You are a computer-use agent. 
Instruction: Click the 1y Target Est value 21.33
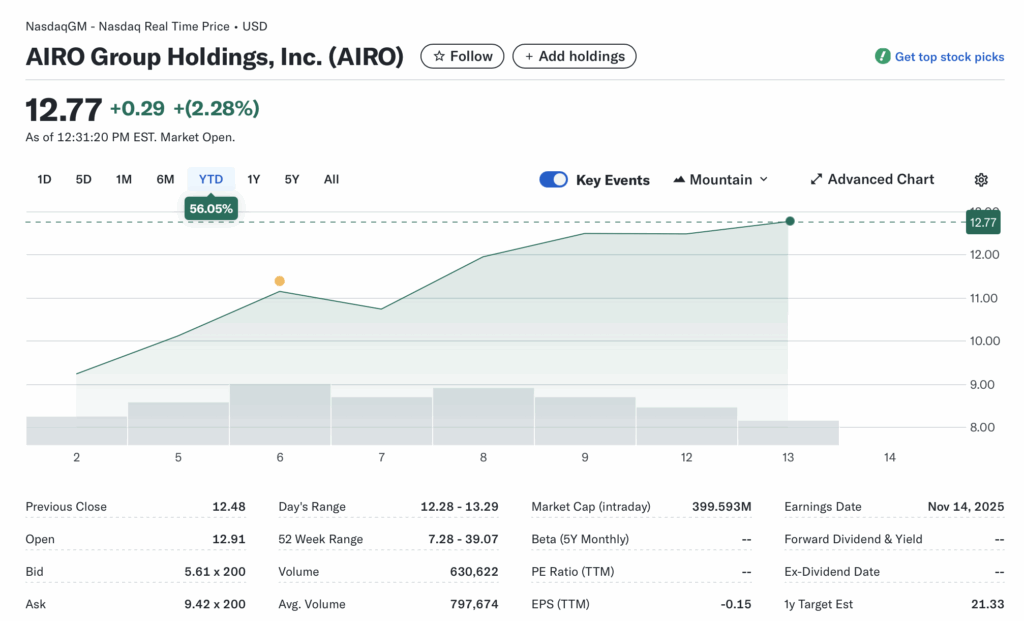coord(987,604)
